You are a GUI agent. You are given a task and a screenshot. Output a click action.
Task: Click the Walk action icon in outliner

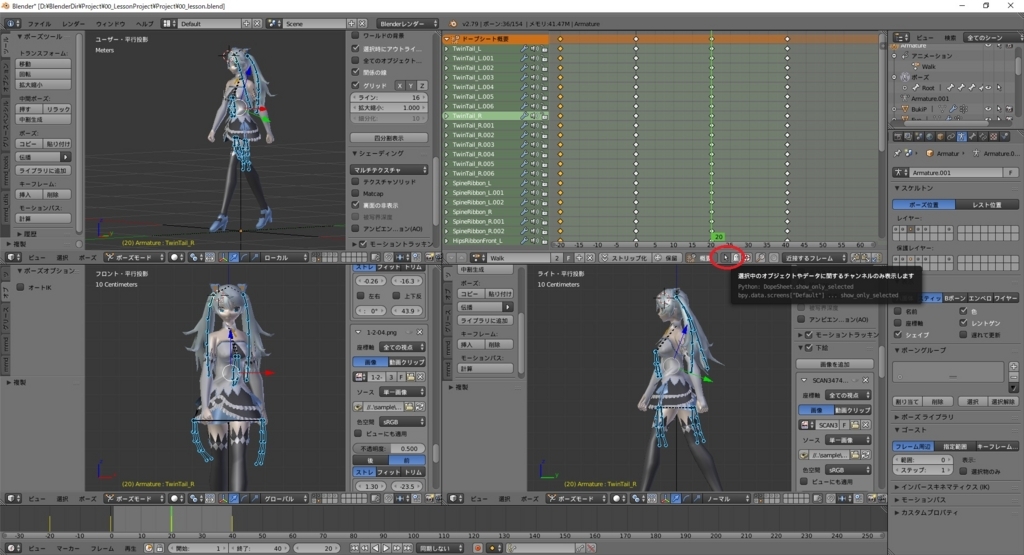[916, 66]
